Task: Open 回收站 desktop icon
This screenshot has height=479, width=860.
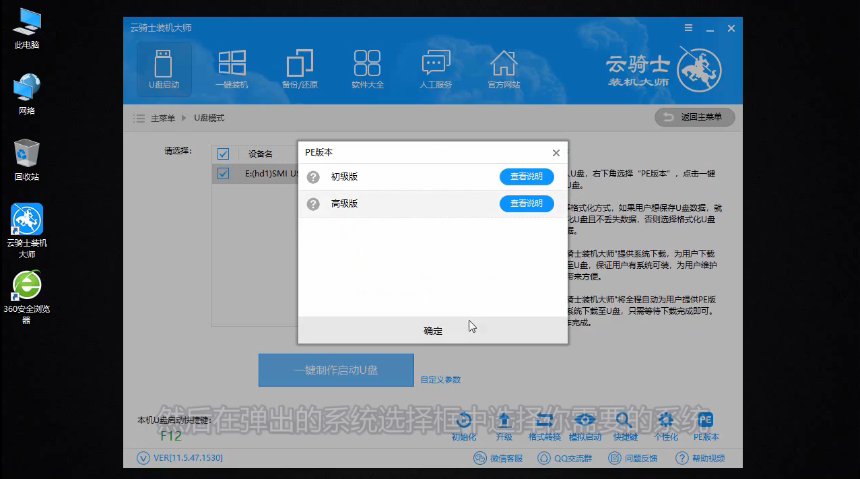Action: [x=27, y=160]
